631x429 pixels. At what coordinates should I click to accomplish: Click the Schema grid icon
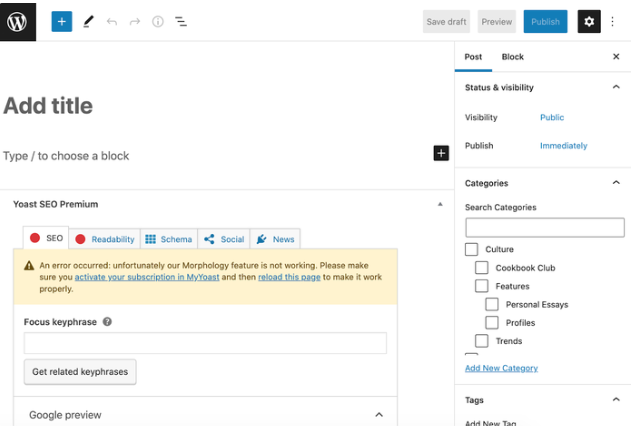click(151, 239)
